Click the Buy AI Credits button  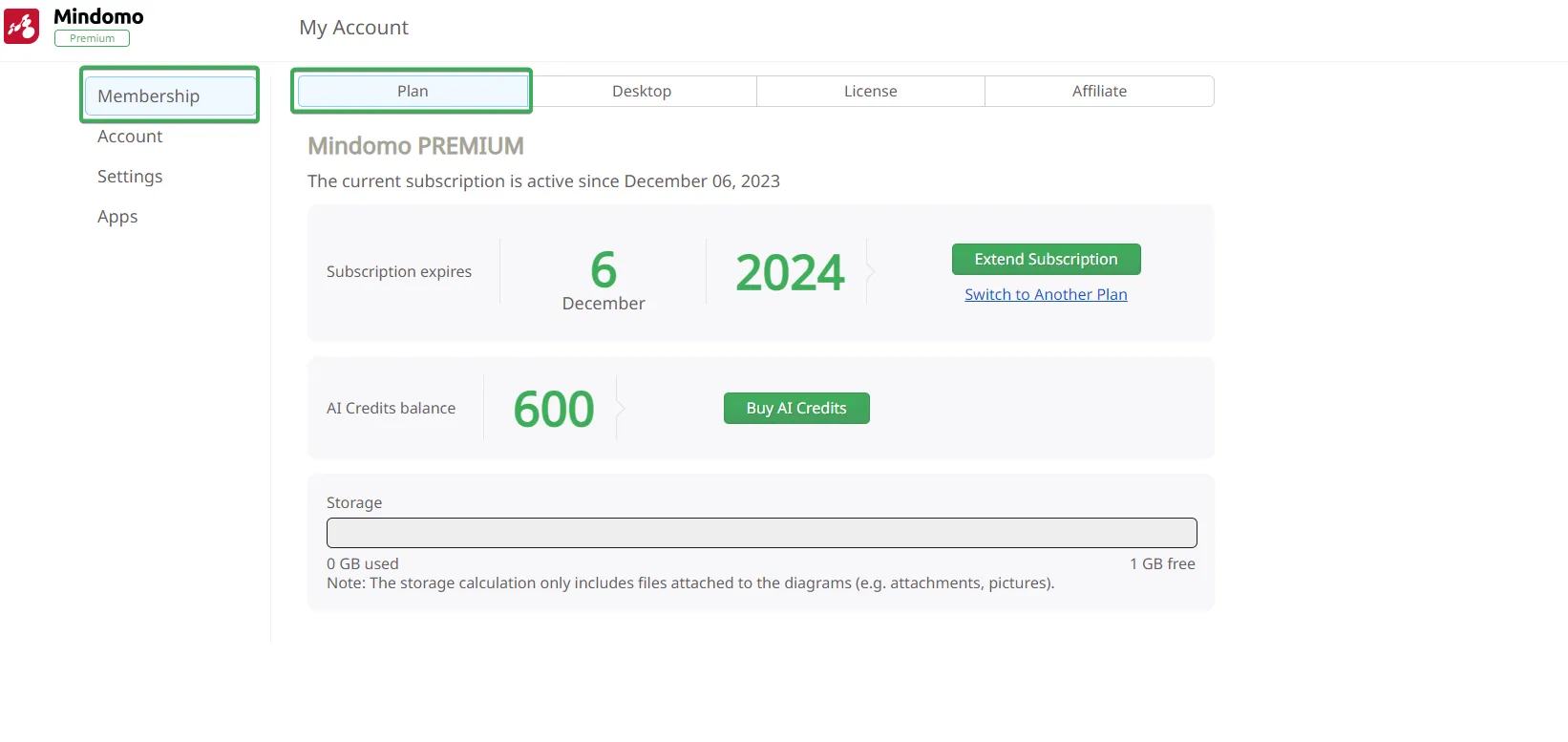point(796,408)
